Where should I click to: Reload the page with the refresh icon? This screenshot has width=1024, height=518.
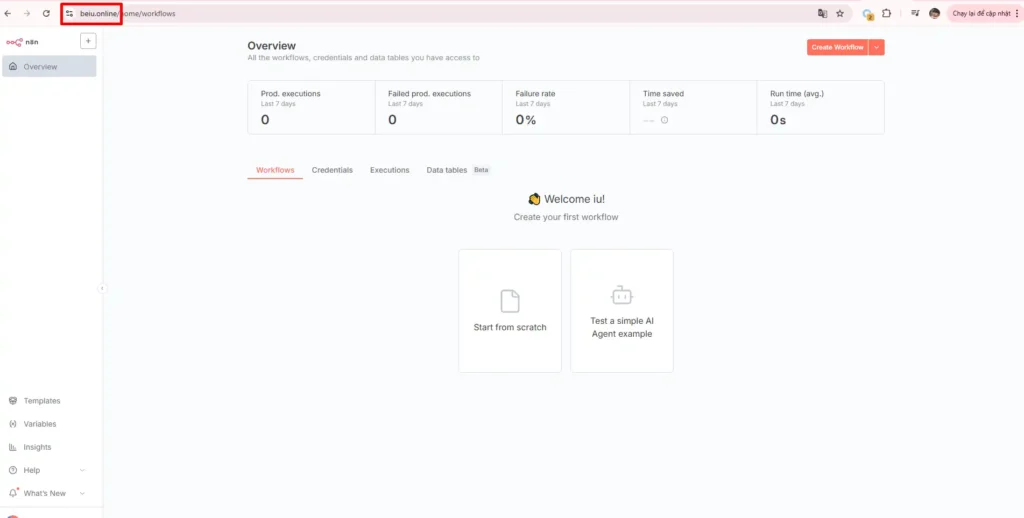tap(46, 13)
